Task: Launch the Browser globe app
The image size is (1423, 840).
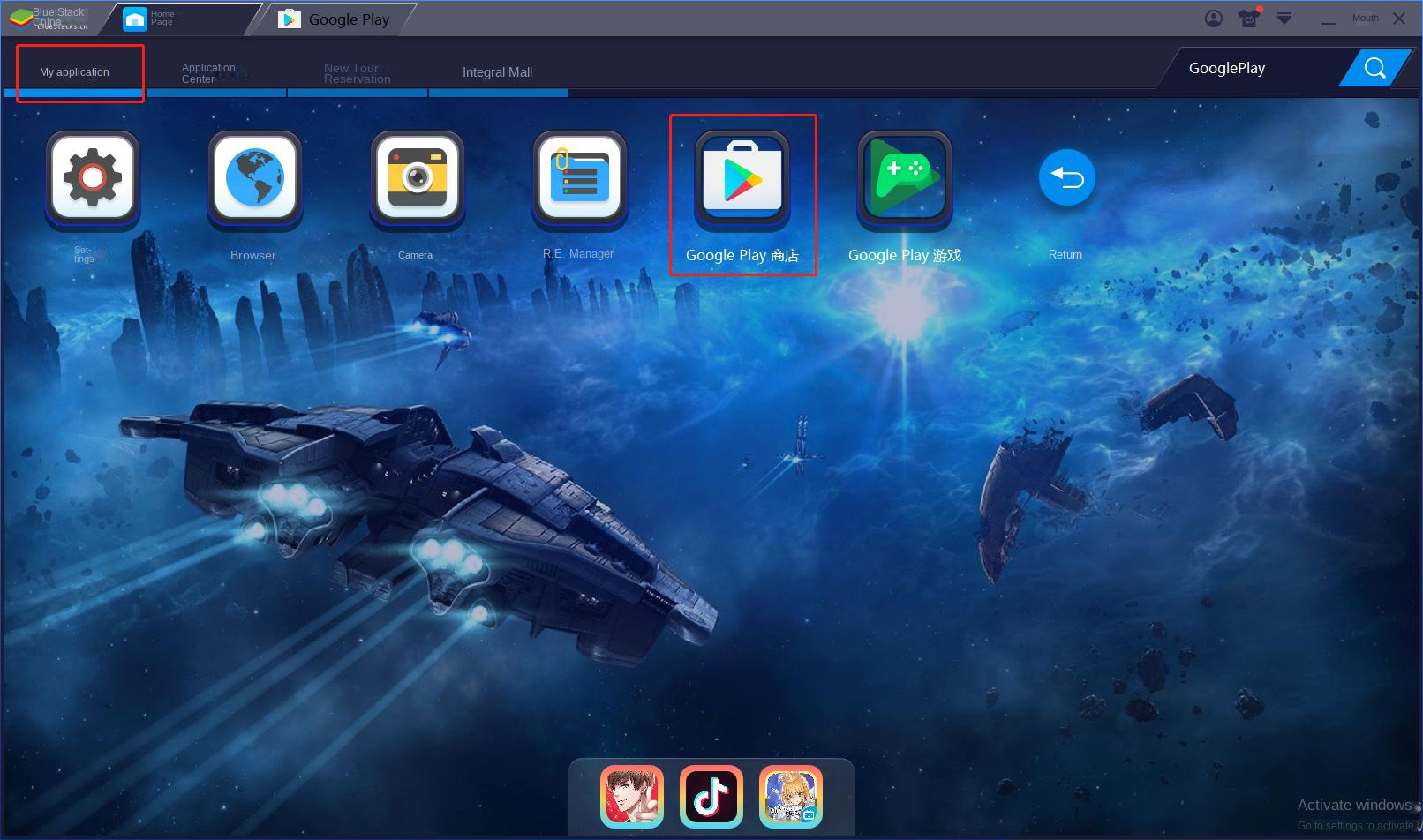Action: click(254, 177)
